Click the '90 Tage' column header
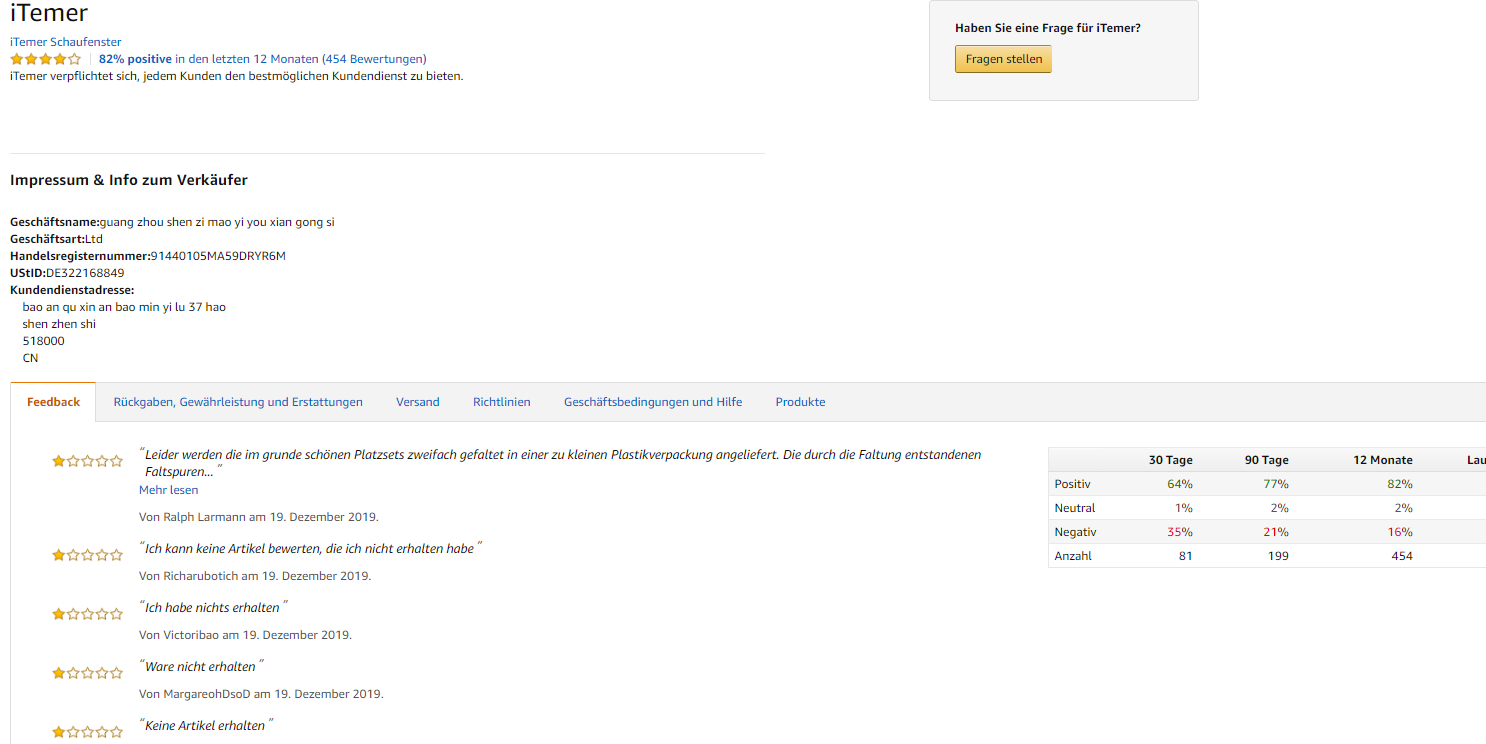 1266,460
